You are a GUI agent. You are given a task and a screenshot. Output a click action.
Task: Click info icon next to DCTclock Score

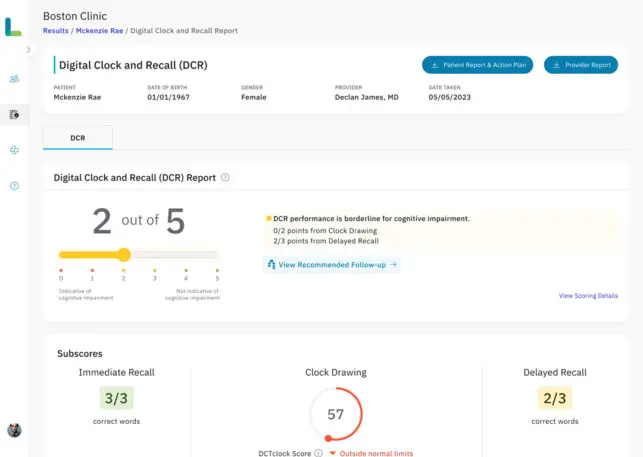click(x=318, y=453)
